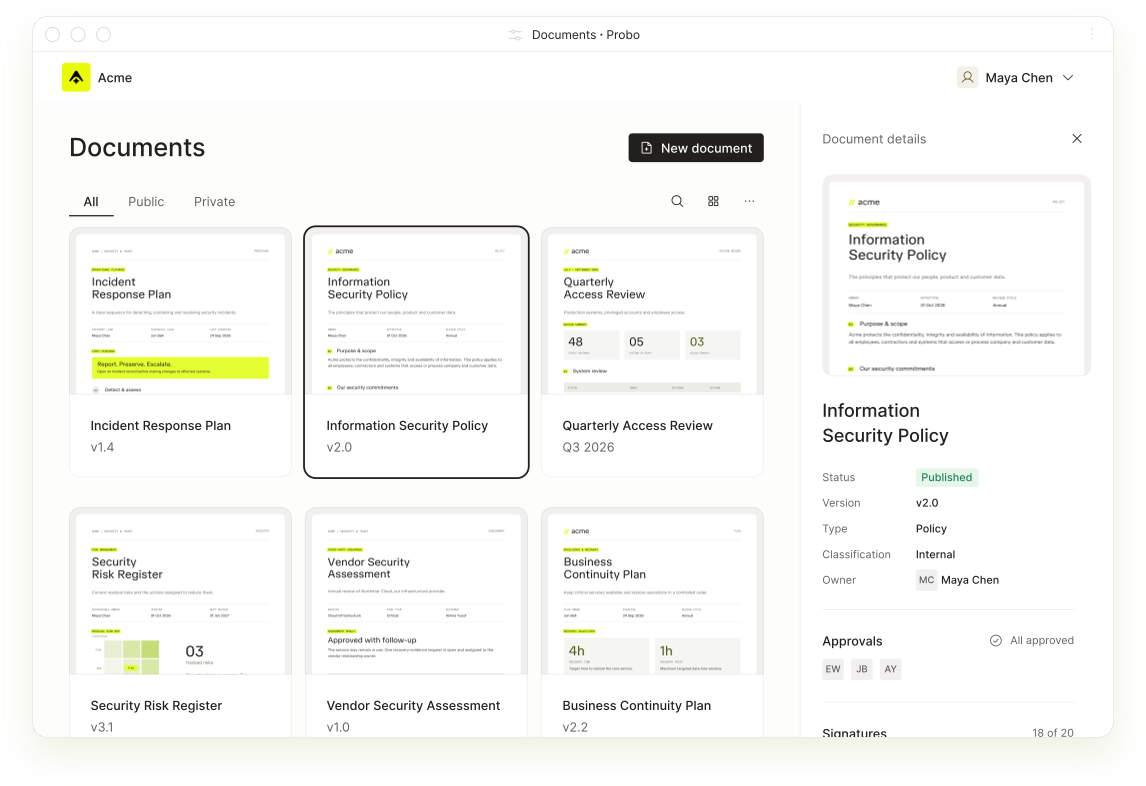
Task: Open the window's vertical dots menu
Action: (1091, 34)
